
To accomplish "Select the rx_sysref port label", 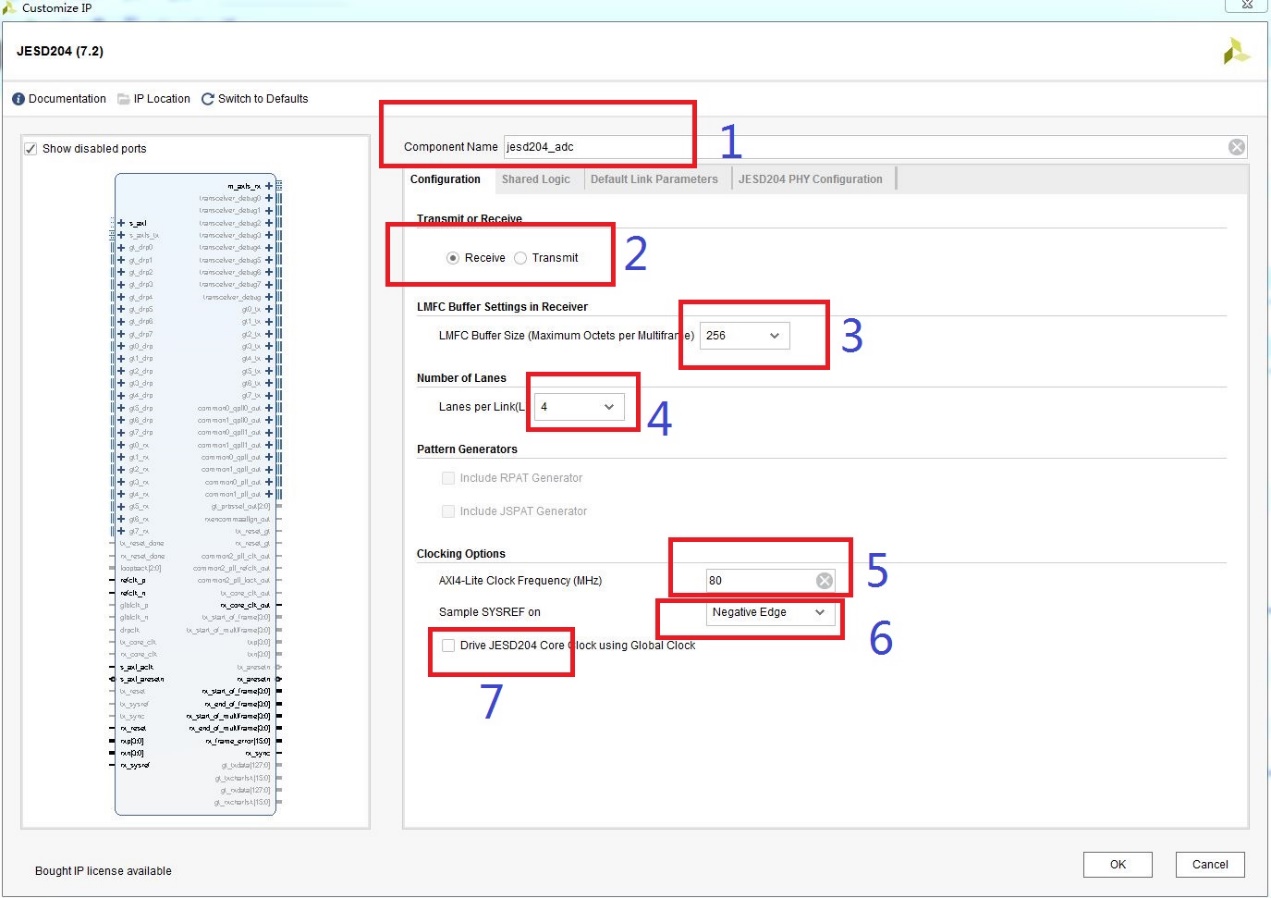I will (x=135, y=765).
